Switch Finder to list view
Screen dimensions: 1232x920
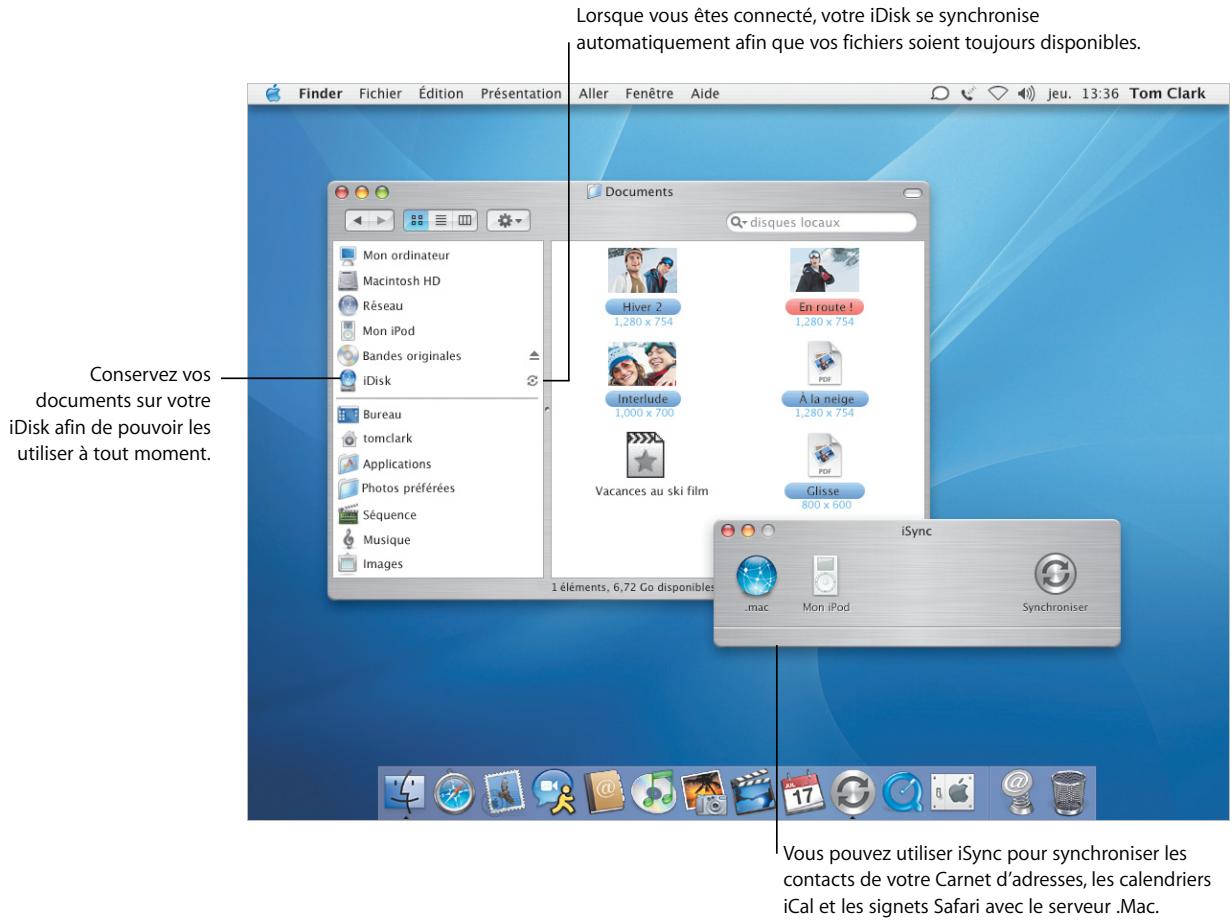(441, 220)
